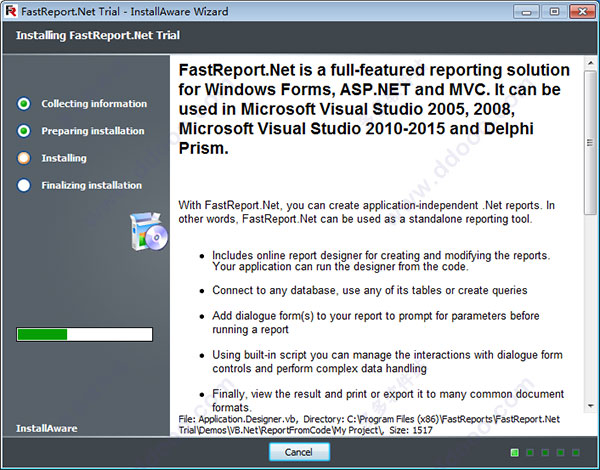
Task: Click the green installation progress bar
Action: click(x=85, y=334)
